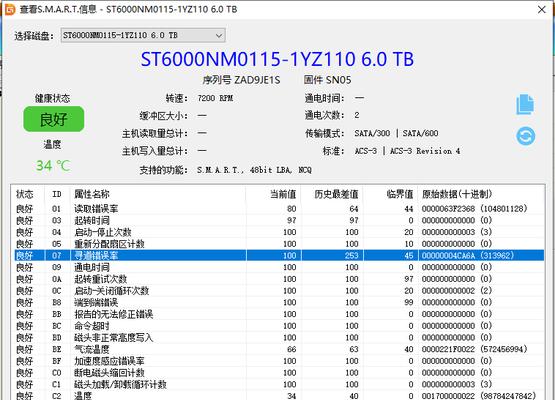Click the 当前值 column header
This screenshot has width=555, height=400.
(x=283, y=194)
